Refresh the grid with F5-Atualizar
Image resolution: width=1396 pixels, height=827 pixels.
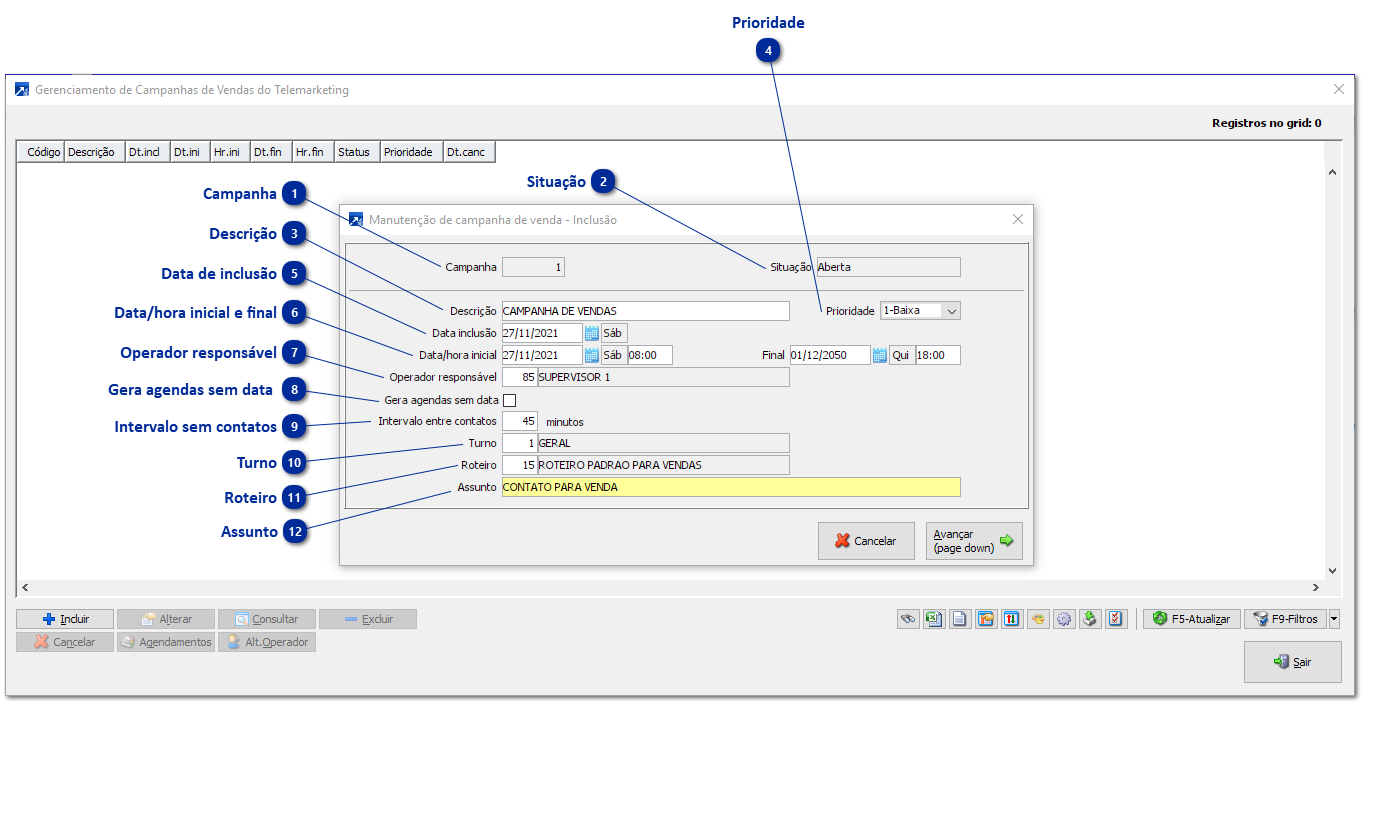pos(1192,619)
